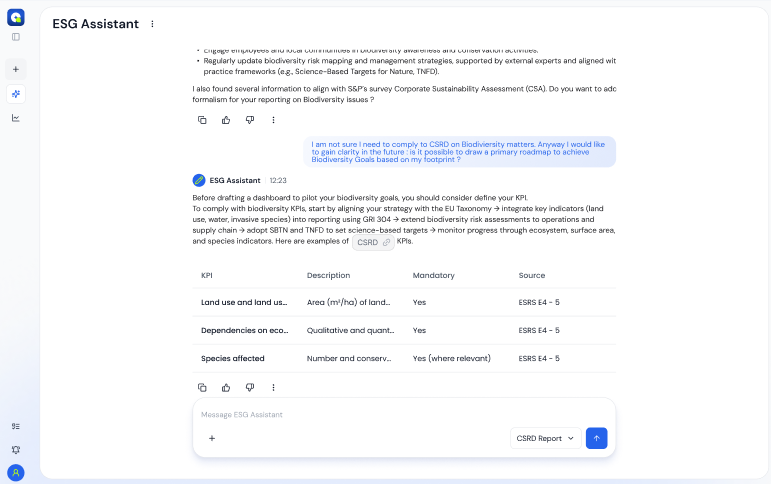Send message with blue arrow button

tap(596, 438)
